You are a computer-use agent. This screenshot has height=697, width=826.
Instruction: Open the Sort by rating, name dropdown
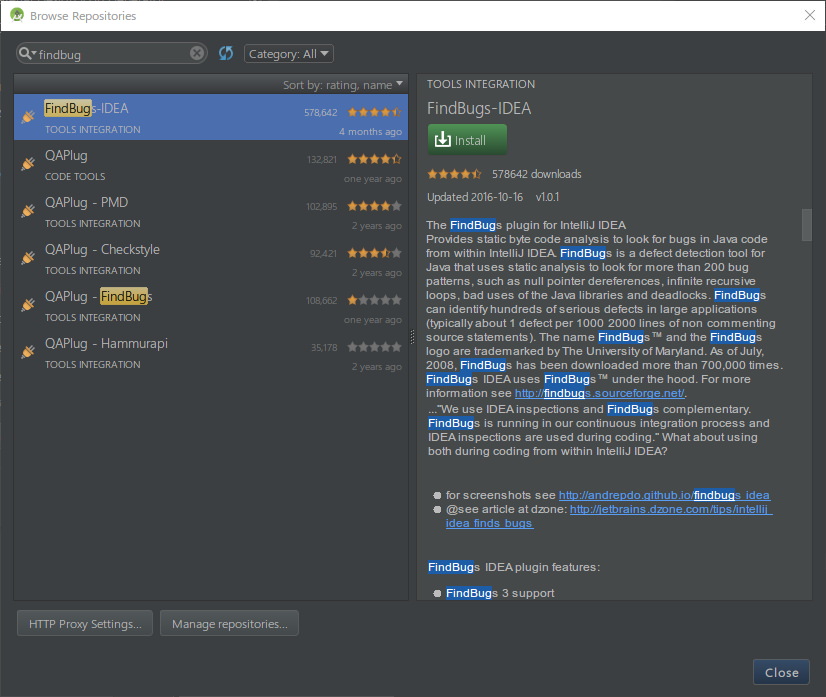click(x=342, y=84)
